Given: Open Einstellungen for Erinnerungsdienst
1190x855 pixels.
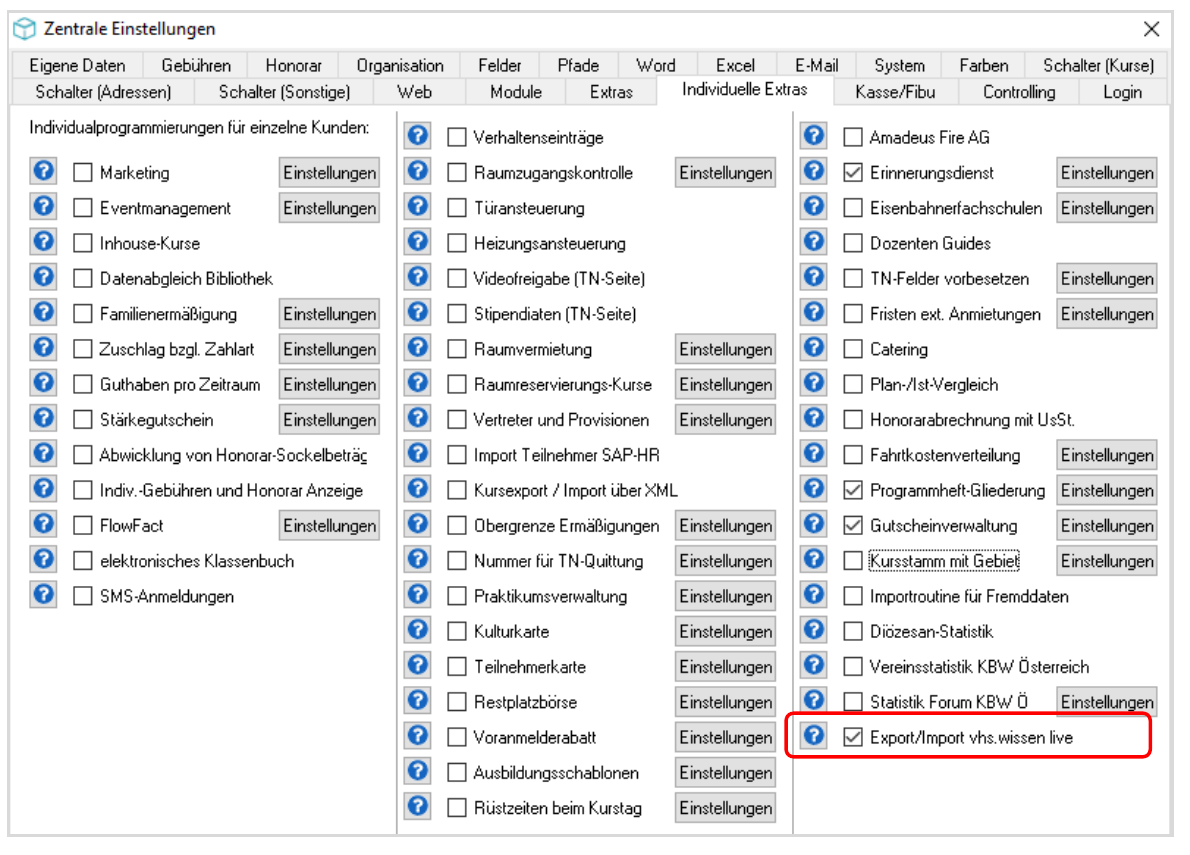Looking at the screenshot, I should (1107, 173).
